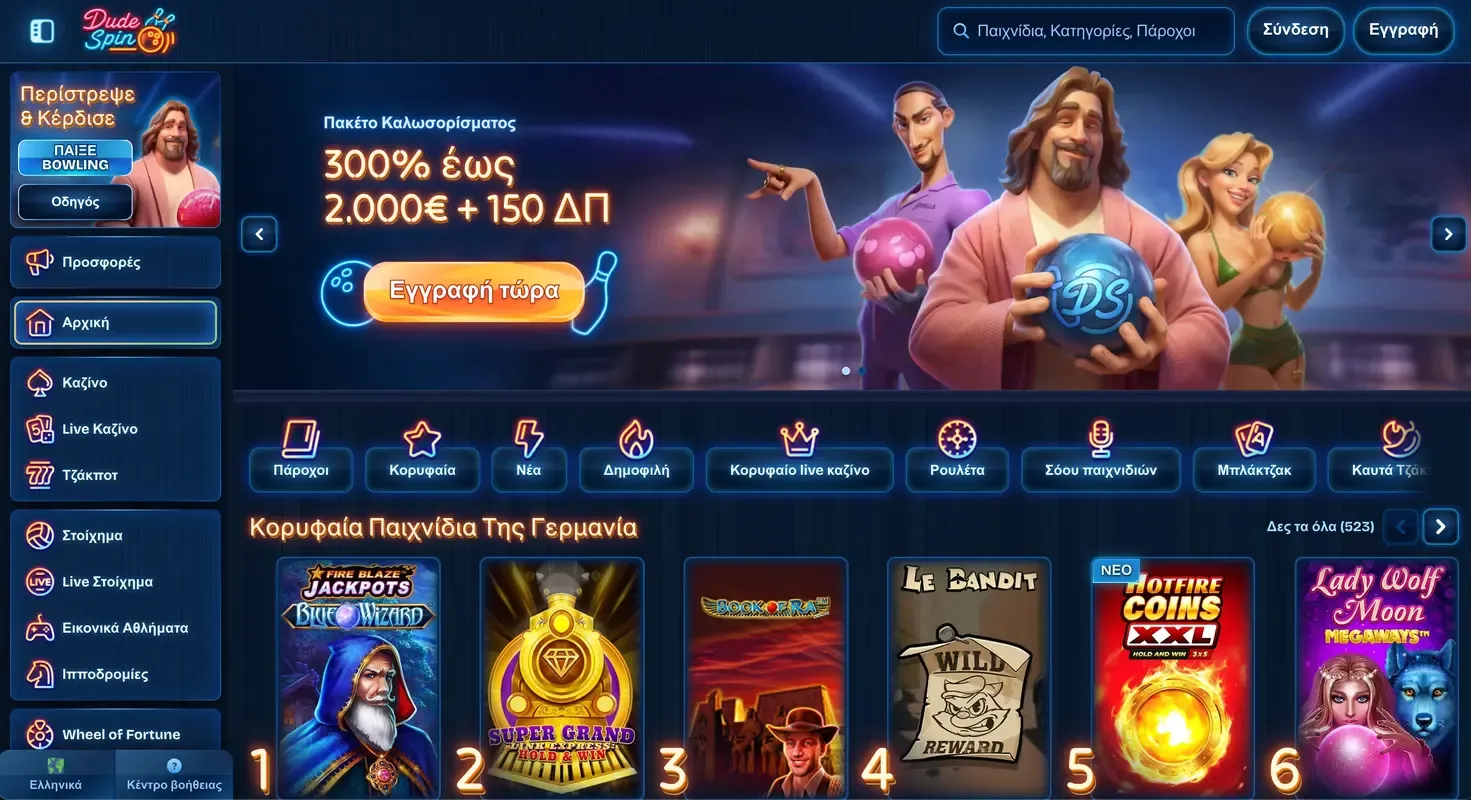Open Εικονικά Αθλήματα gamepad item
The width and height of the screenshot is (1471, 800).
pos(115,628)
